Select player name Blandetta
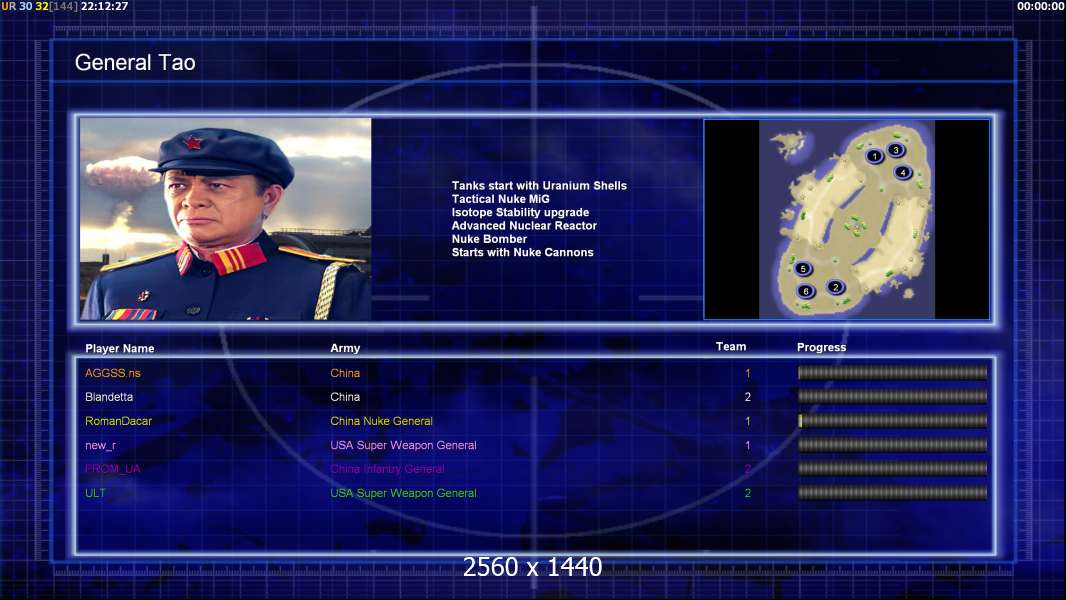The height and width of the screenshot is (600, 1066). click(x=109, y=397)
